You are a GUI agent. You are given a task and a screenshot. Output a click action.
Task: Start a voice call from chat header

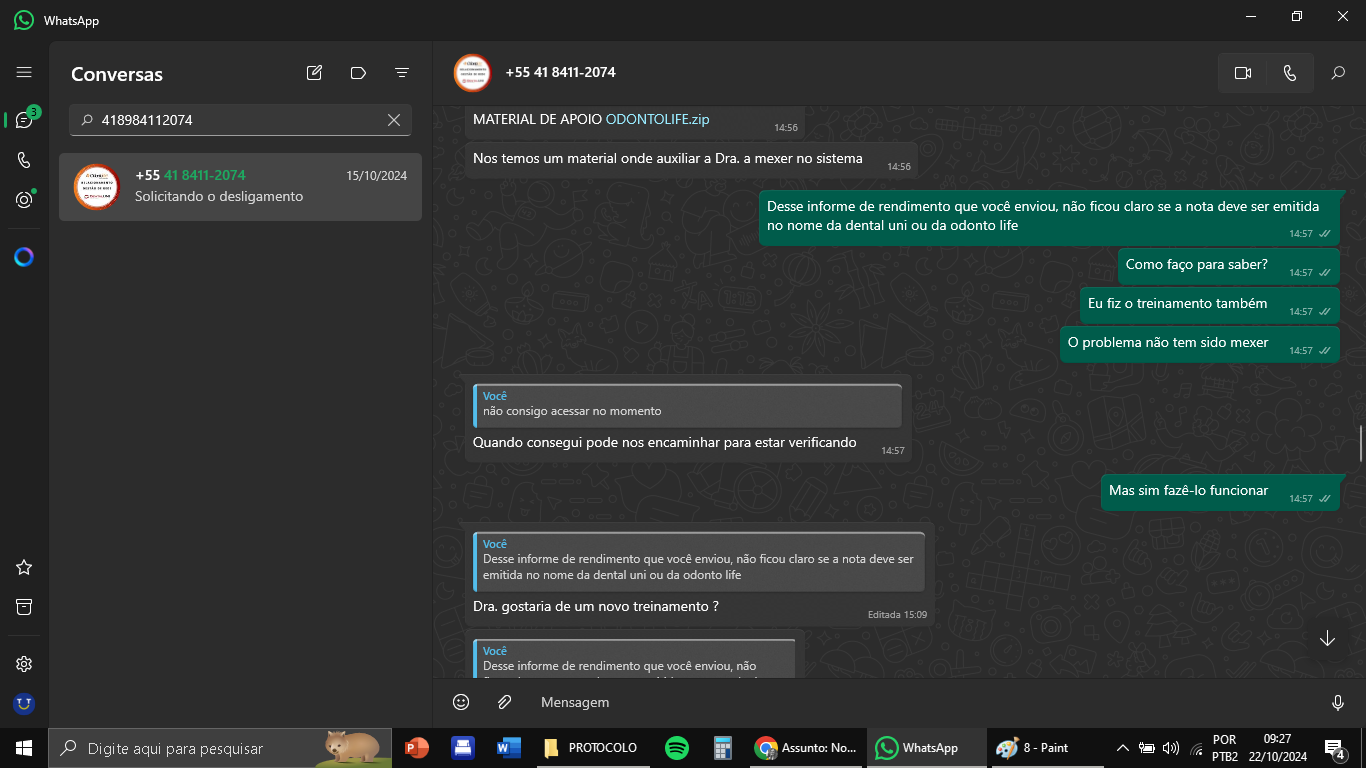coord(1289,73)
